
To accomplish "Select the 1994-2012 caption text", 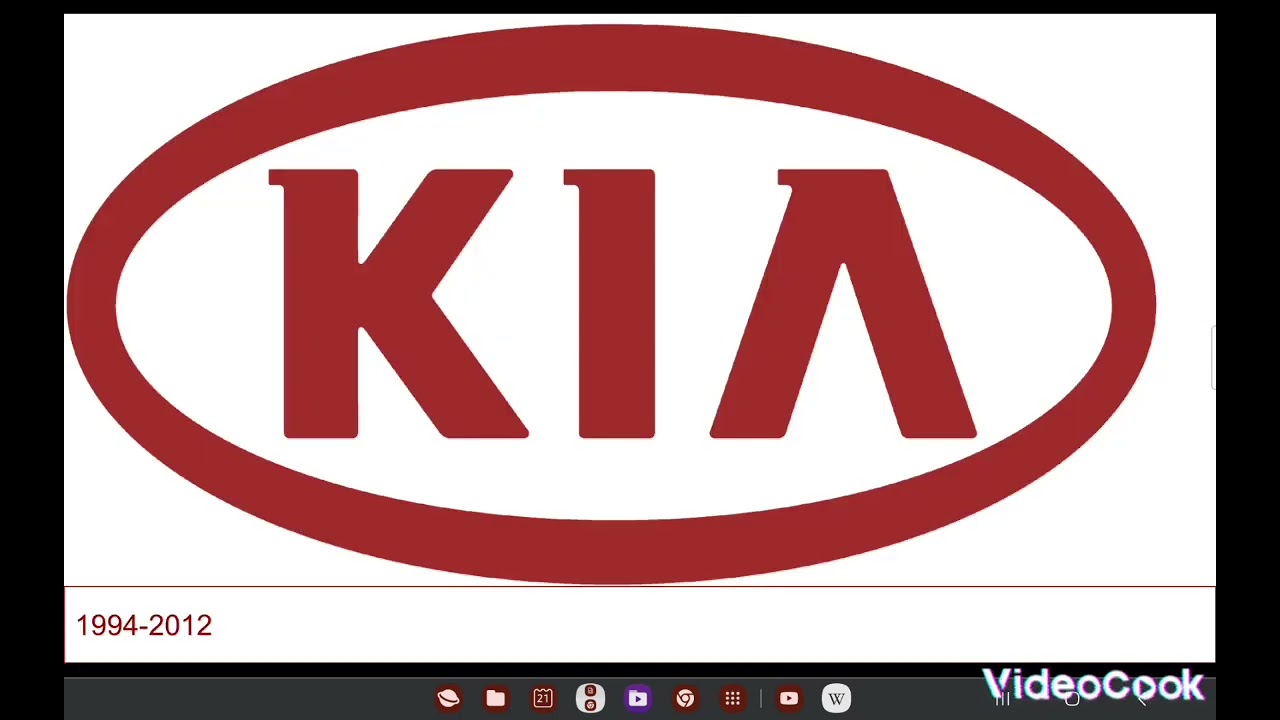I will [144, 626].
